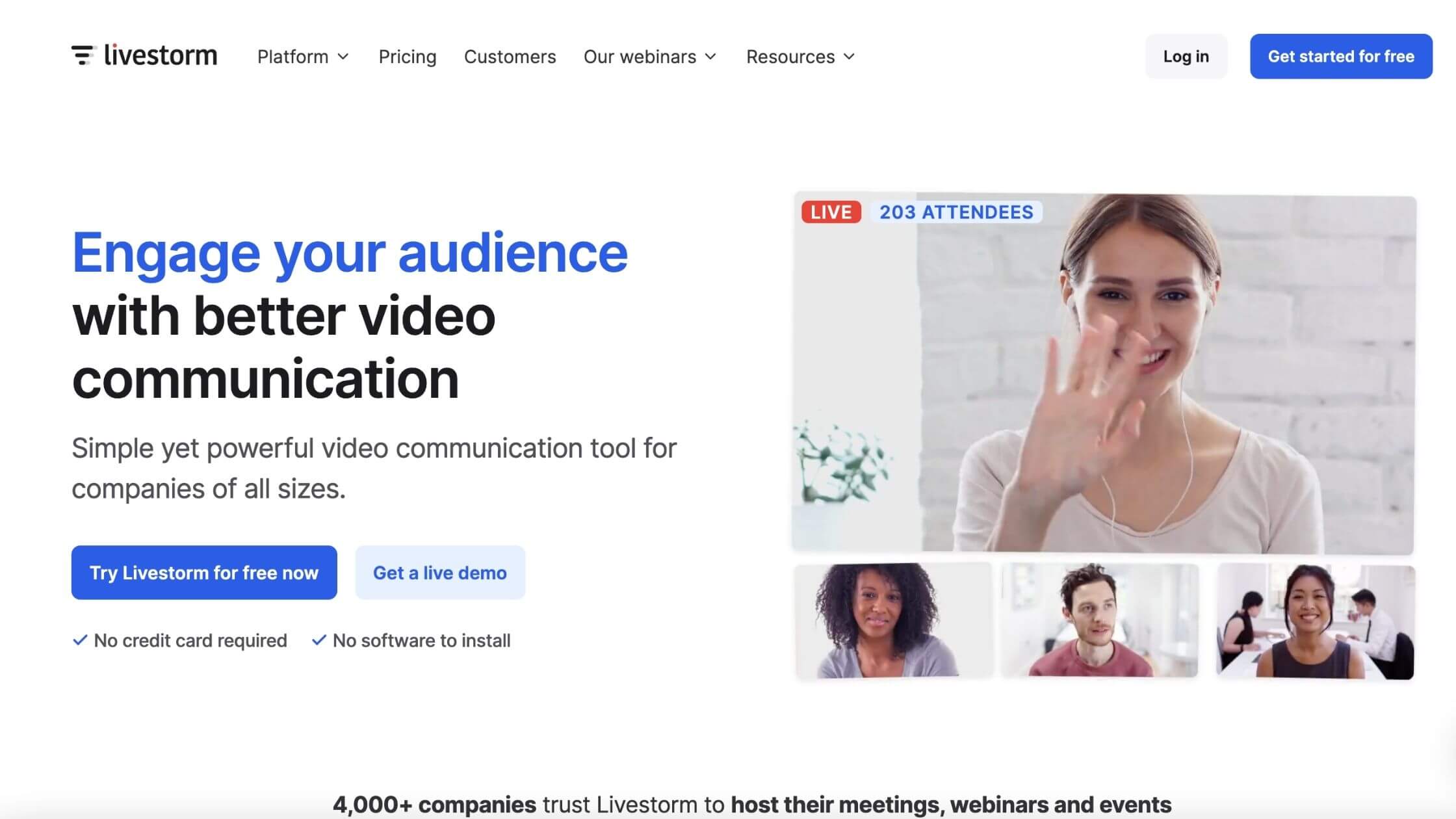Click 'No credit card required' text
1456x819 pixels.
click(190, 640)
